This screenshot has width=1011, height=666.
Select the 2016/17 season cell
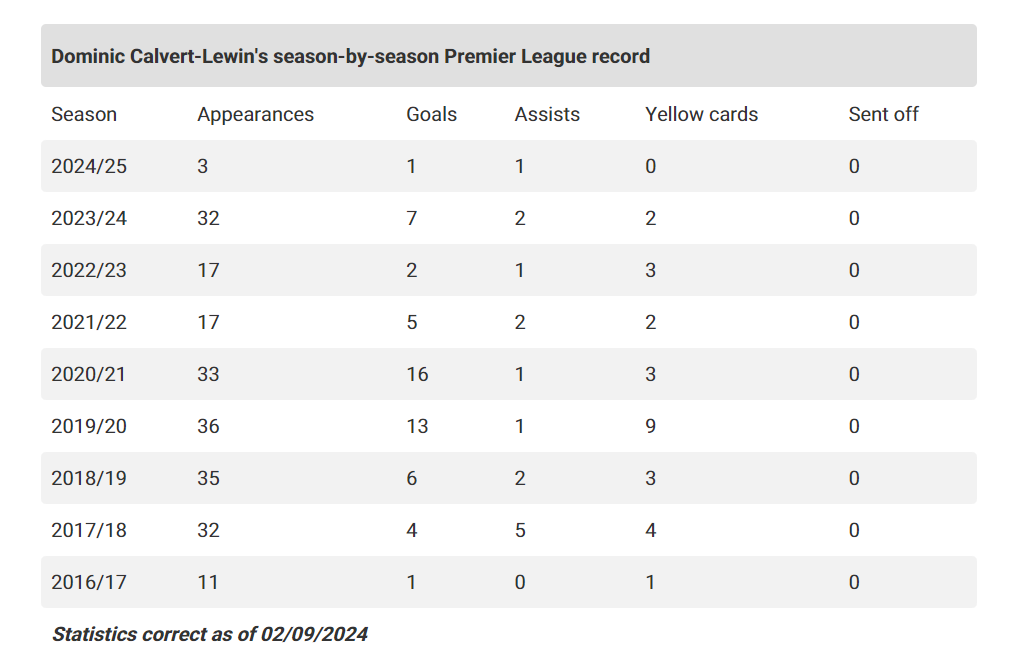coord(89,582)
